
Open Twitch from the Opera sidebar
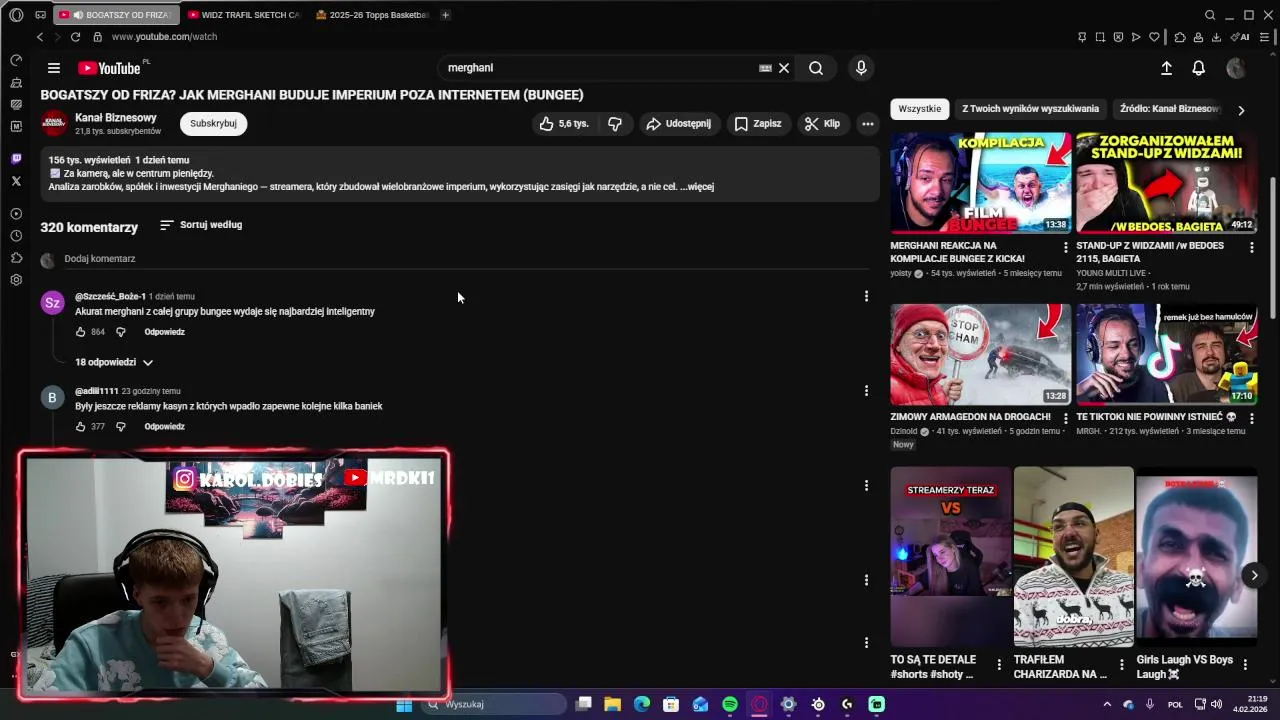(16, 159)
